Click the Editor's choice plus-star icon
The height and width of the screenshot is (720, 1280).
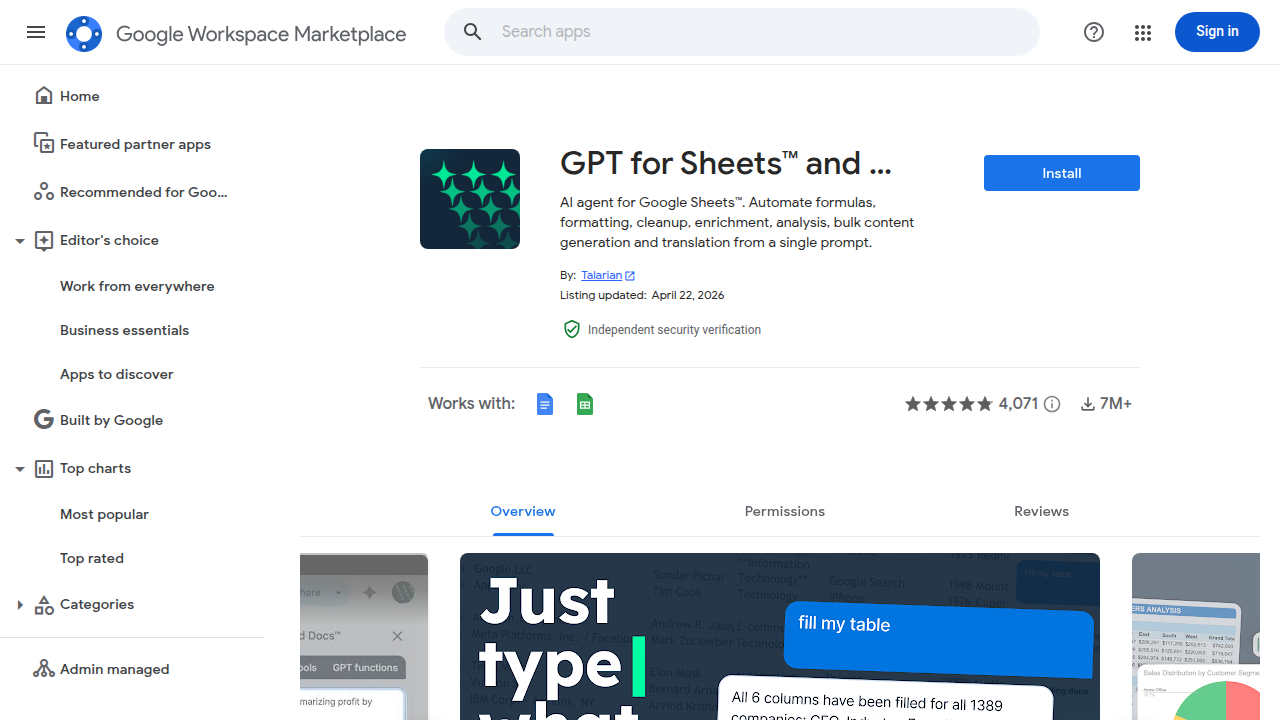click(43, 240)
